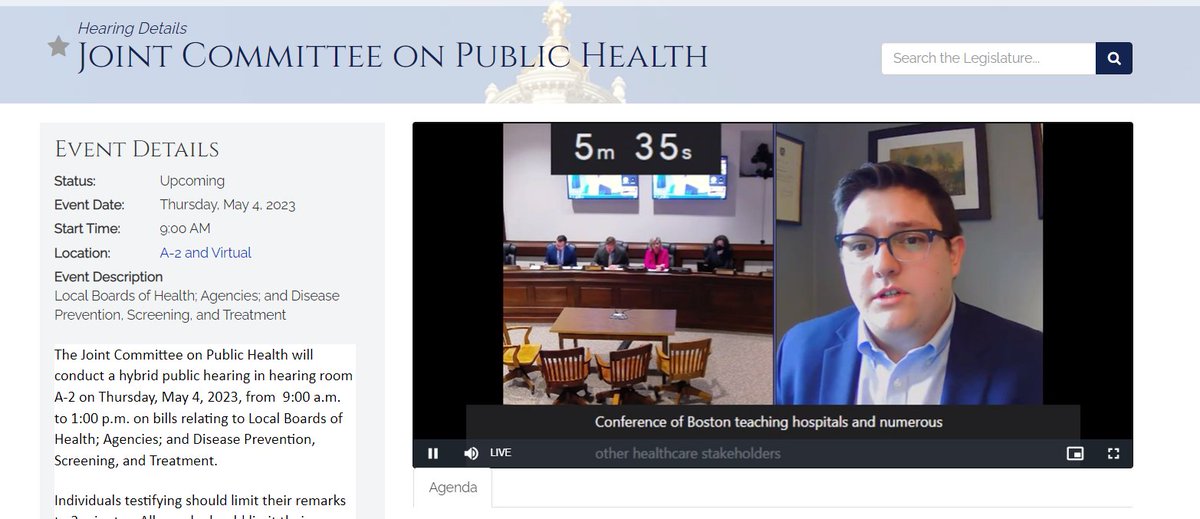Mute the video with the speaker icon
This screenshot has height=519, width=1200.
tap(471, 453)
